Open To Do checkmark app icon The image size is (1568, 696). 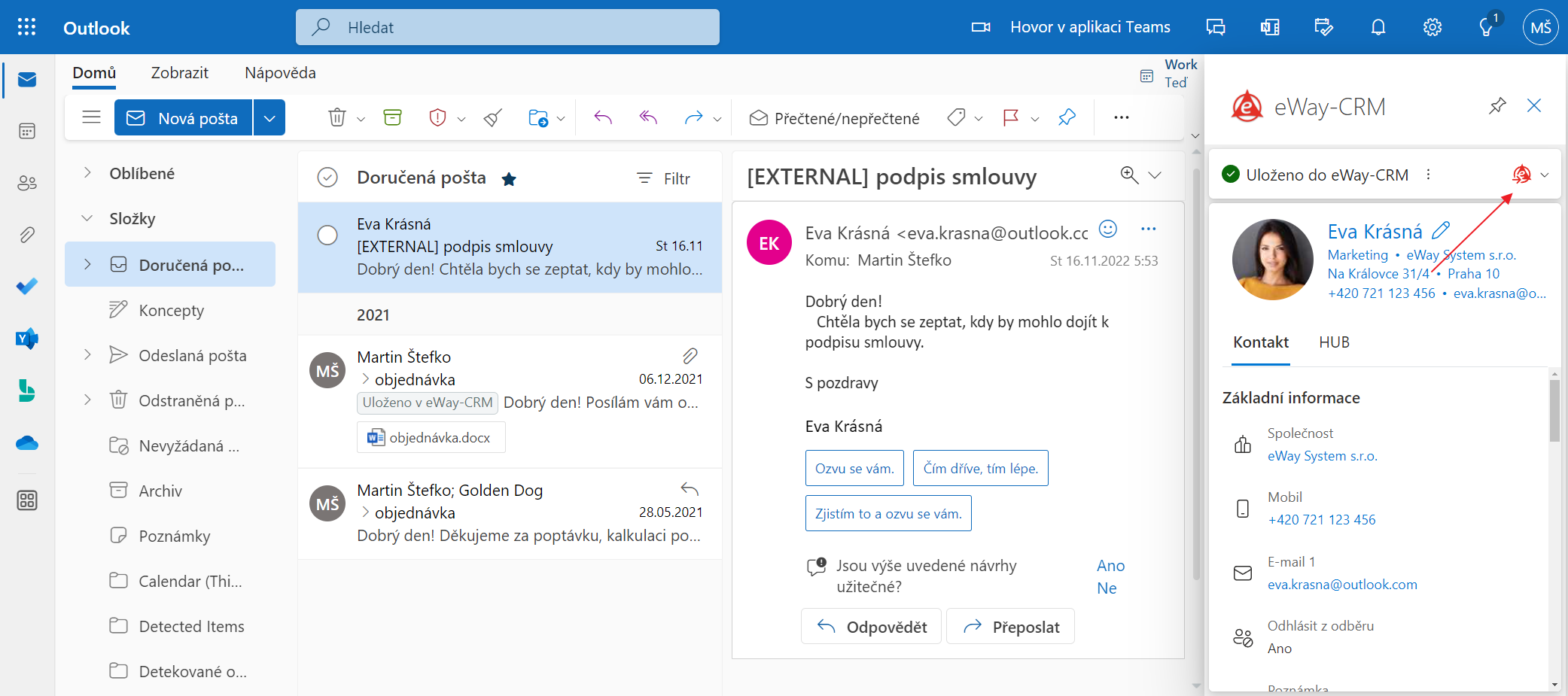point(27,287)
